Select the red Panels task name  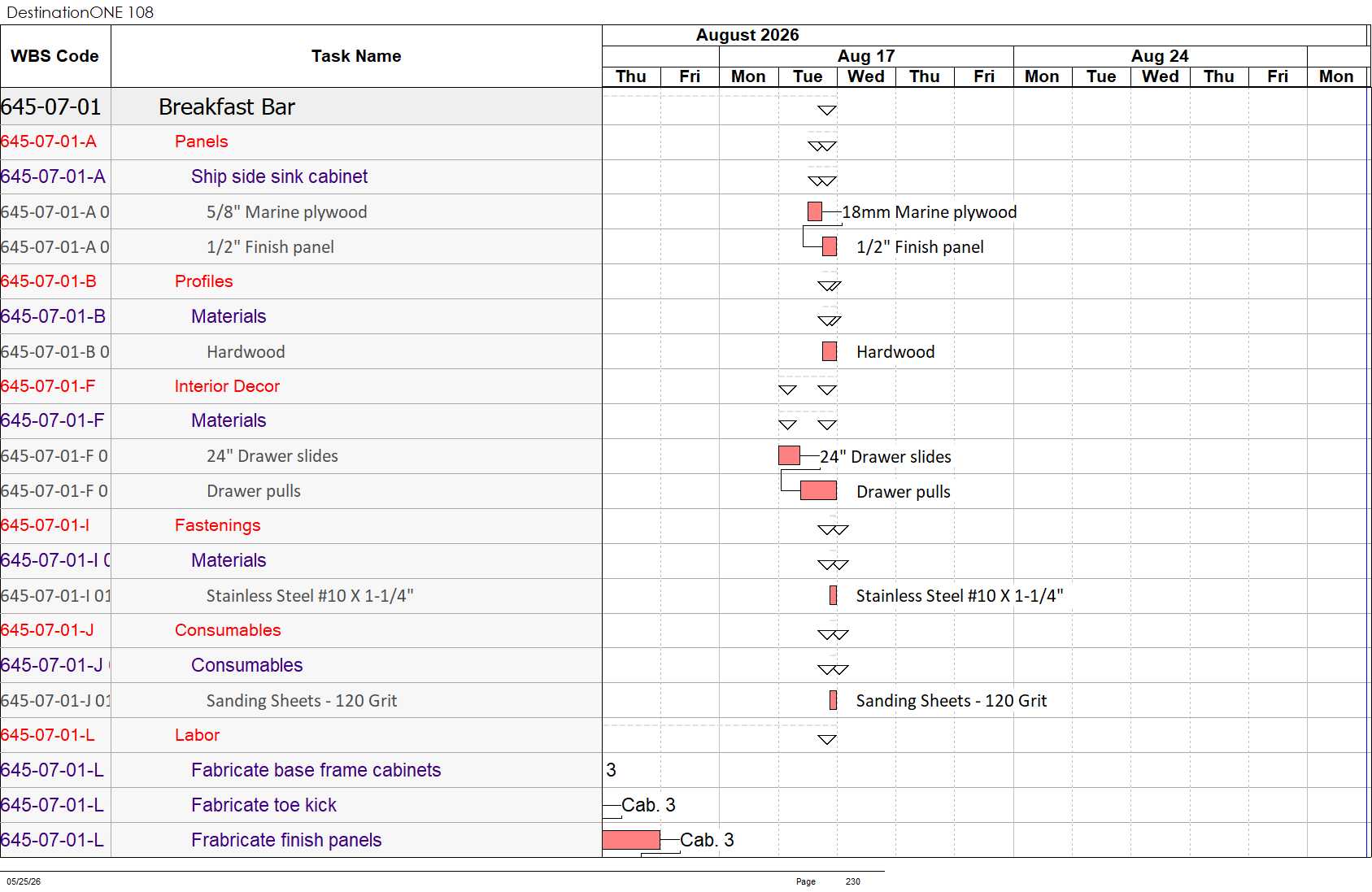[x=201, y=141]
